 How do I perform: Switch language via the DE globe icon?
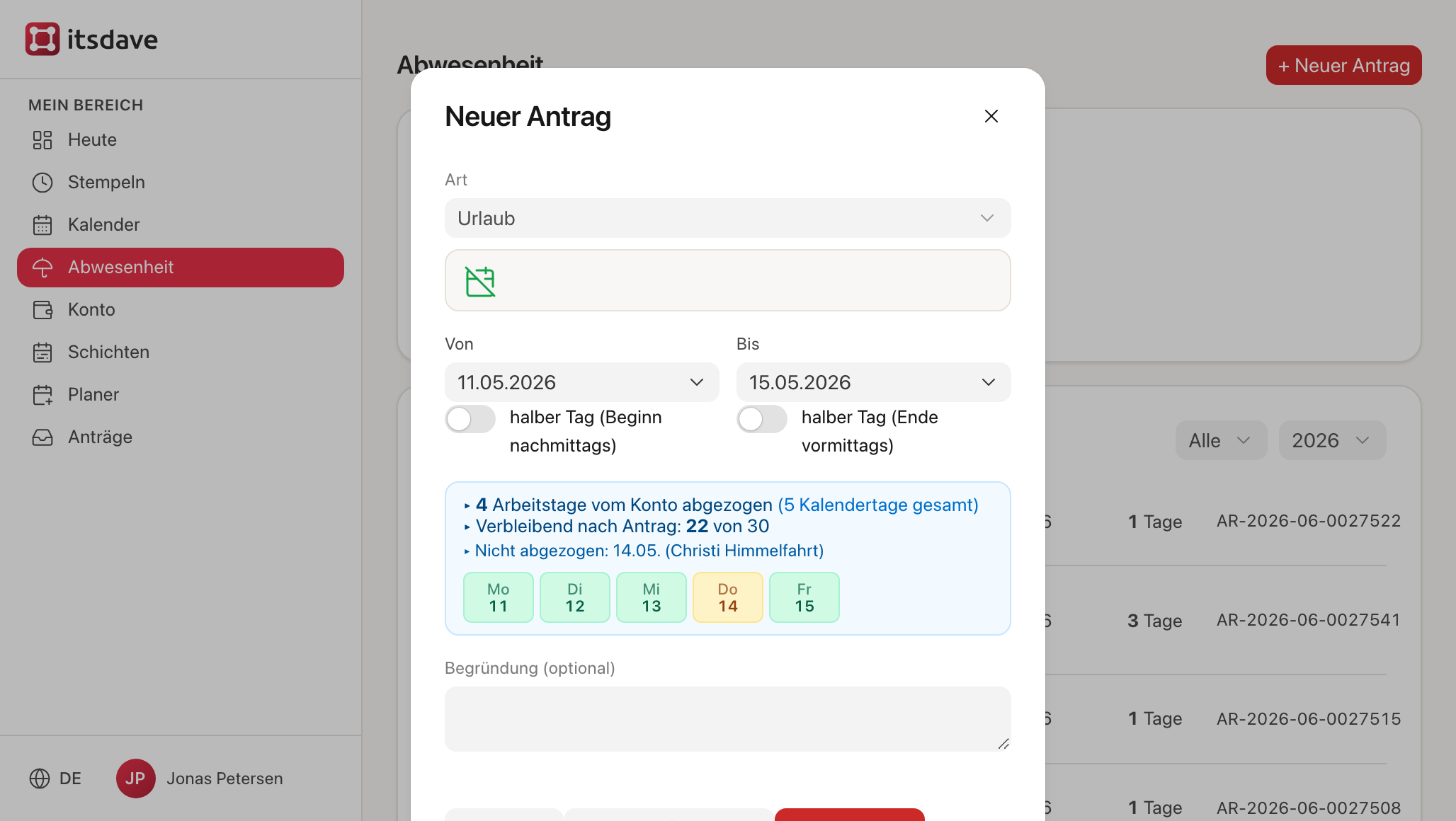40,779
